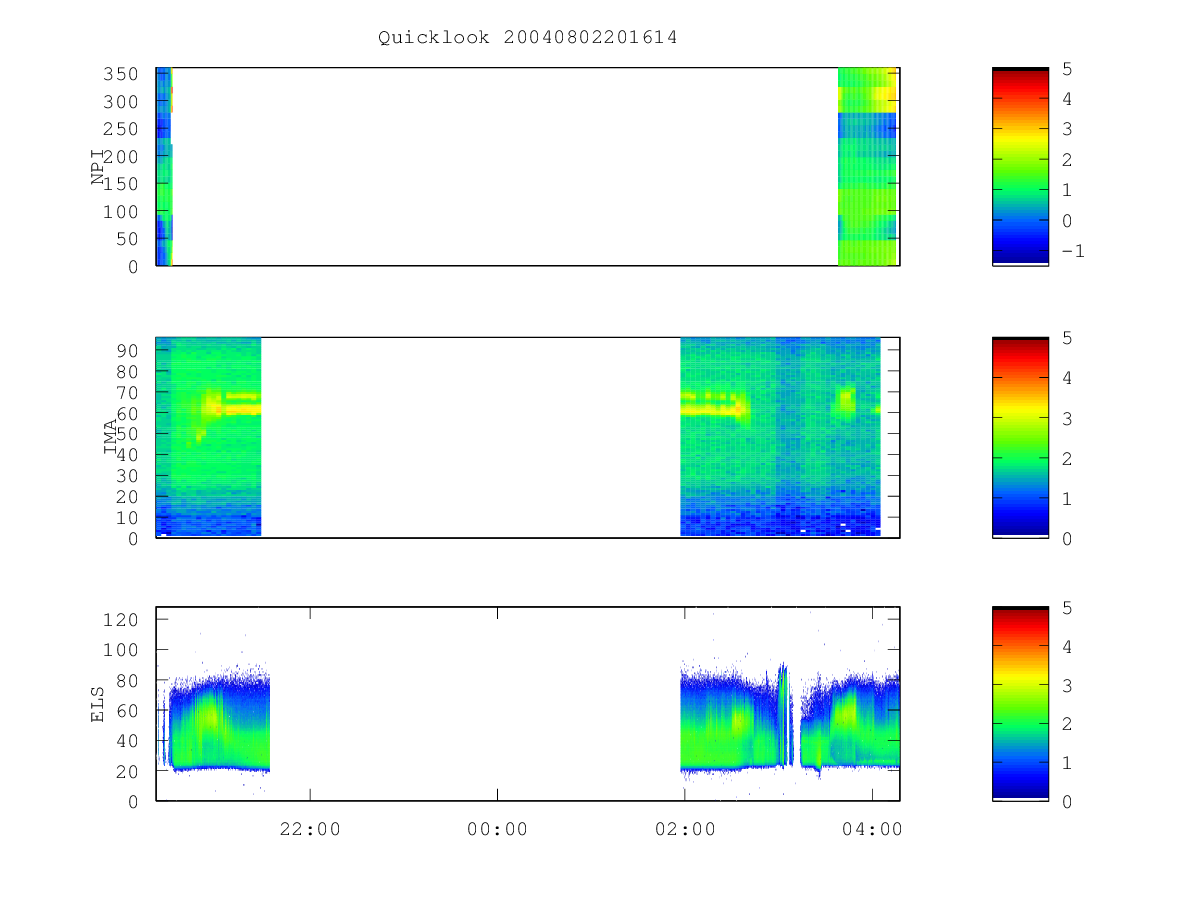The height and width of the screenshot is (900, 1200).
Task: Click the 4 label on IMA colorbar
Action: (x=1066, y=378)
